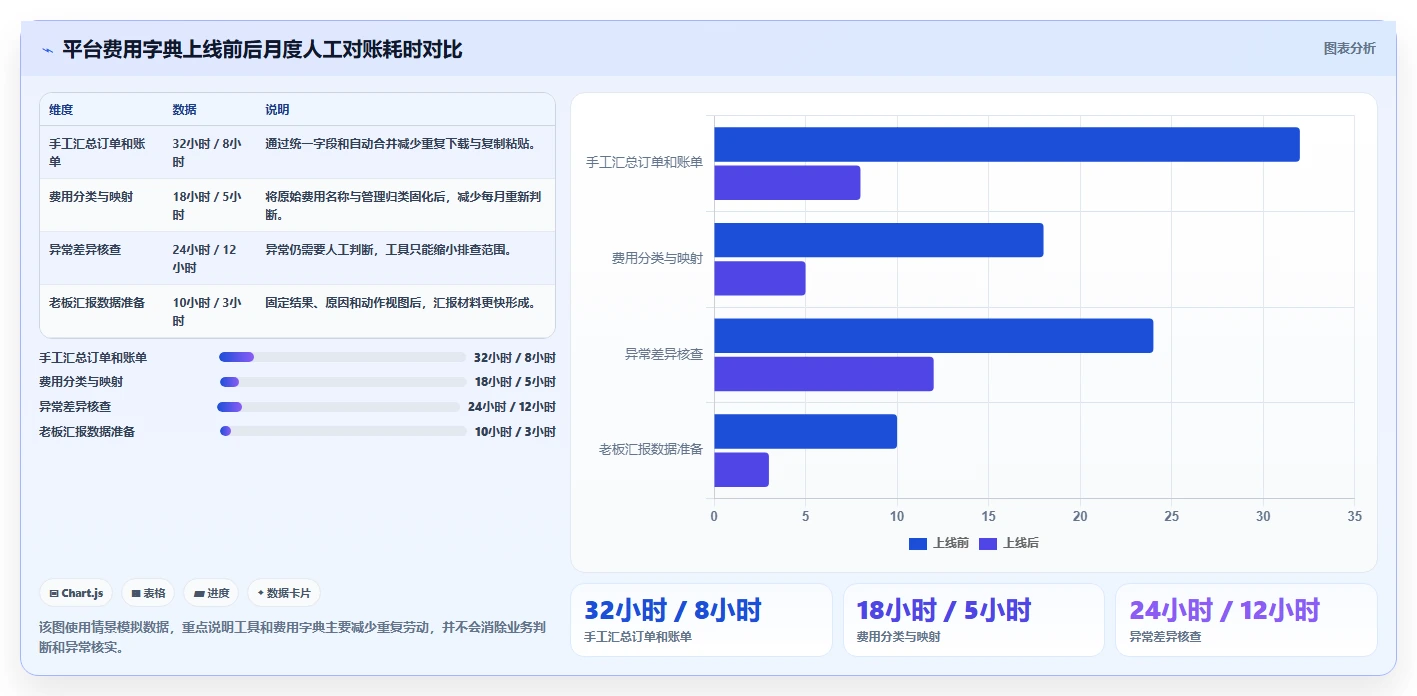The height and width of the screenshot is (696, 1417).
Task: Click the progress list value 10小时 / 3小时
Action: [x=515, y=432]
